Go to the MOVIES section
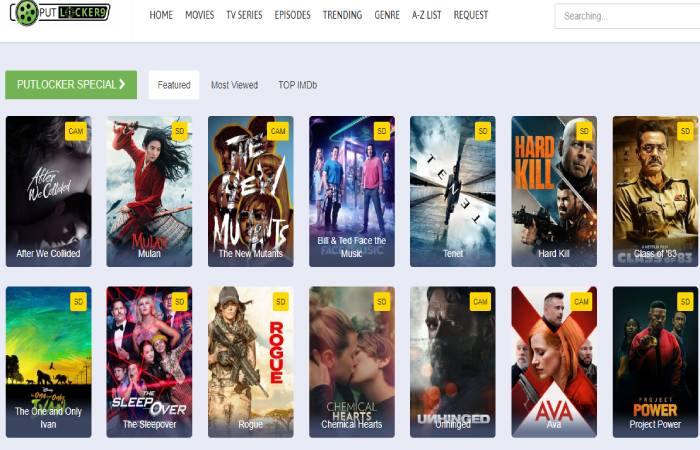Viewport: 700px width, 450px height. click(200, 15)
